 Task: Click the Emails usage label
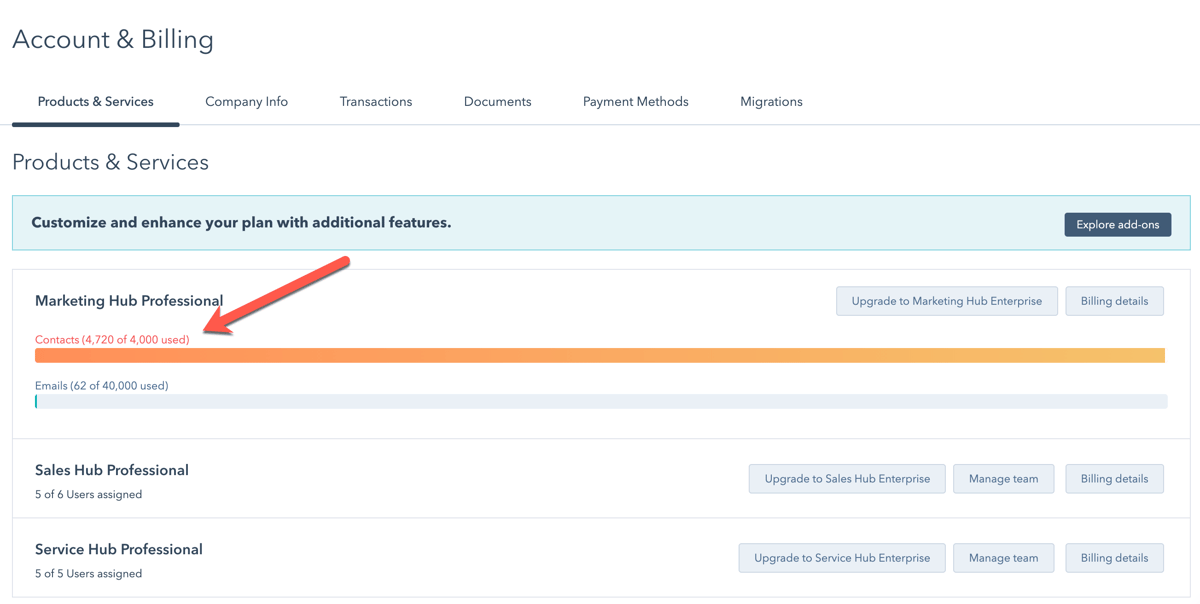tap(101, 385)
